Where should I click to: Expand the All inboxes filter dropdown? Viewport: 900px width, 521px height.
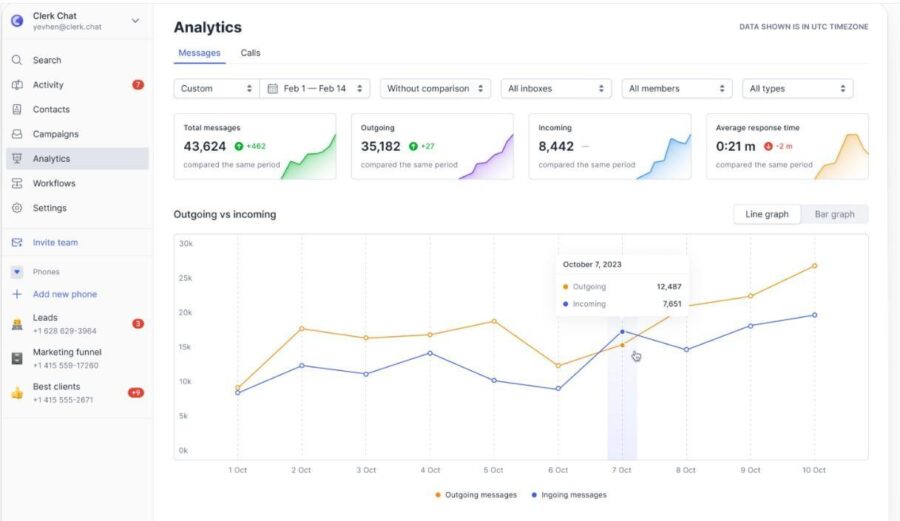[x=556, y=88]
